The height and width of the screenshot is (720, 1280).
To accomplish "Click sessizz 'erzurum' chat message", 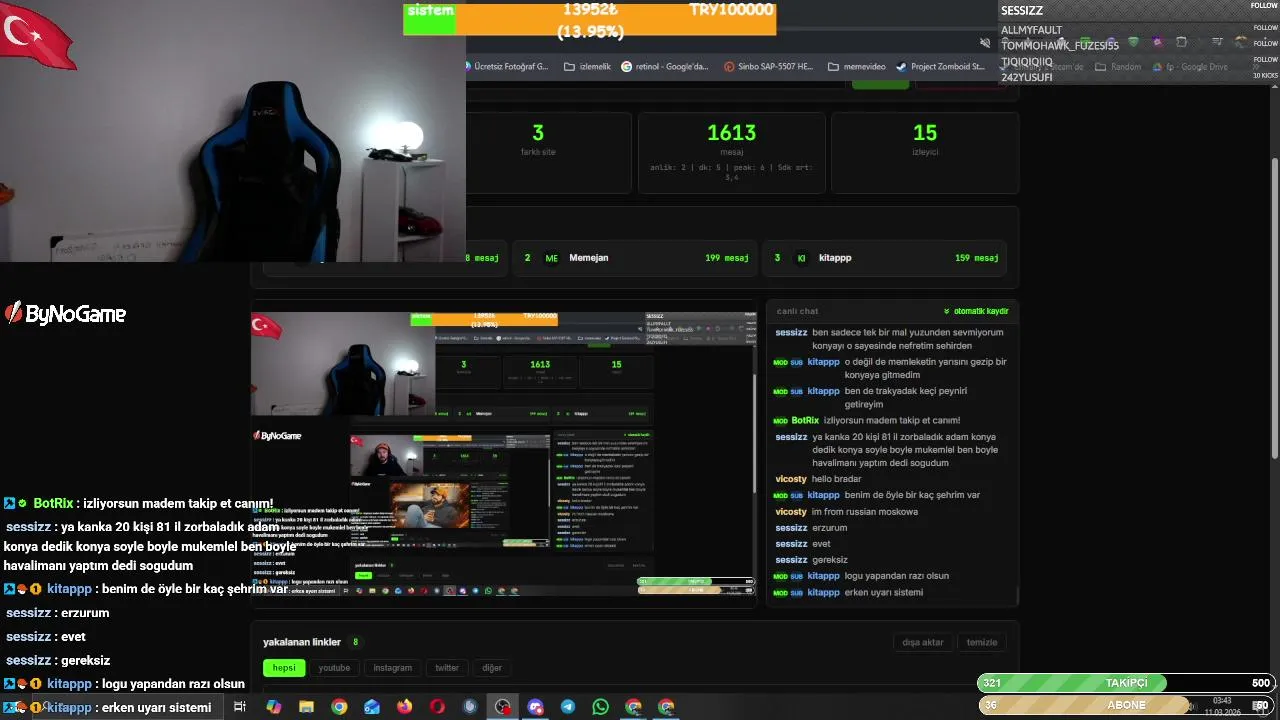I will tap(811, 528).
